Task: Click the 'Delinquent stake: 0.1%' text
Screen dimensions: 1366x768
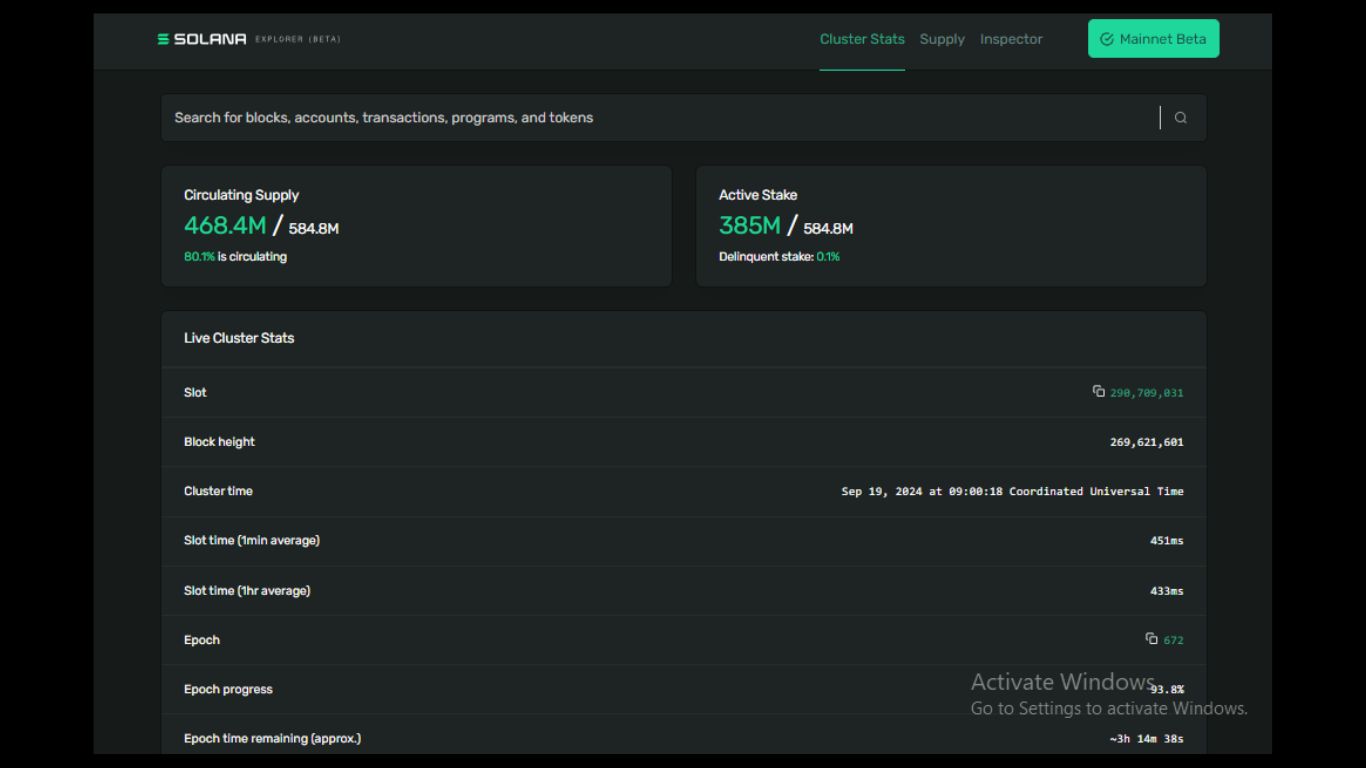Action: pos(779,257)
